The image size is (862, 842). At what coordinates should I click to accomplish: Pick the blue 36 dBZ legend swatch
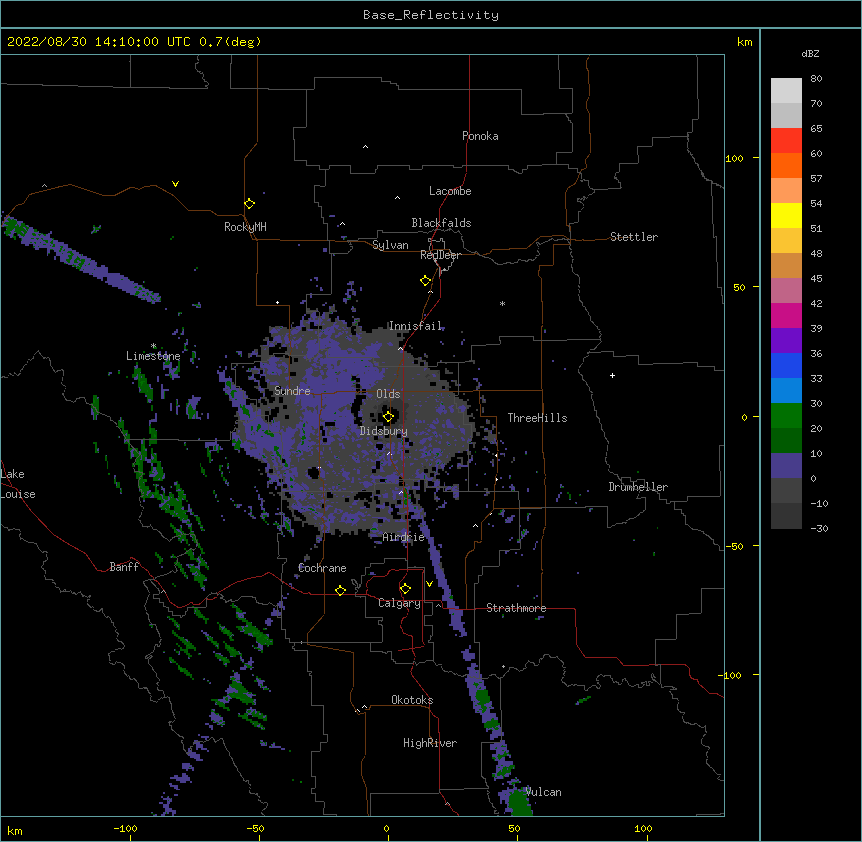786,365
